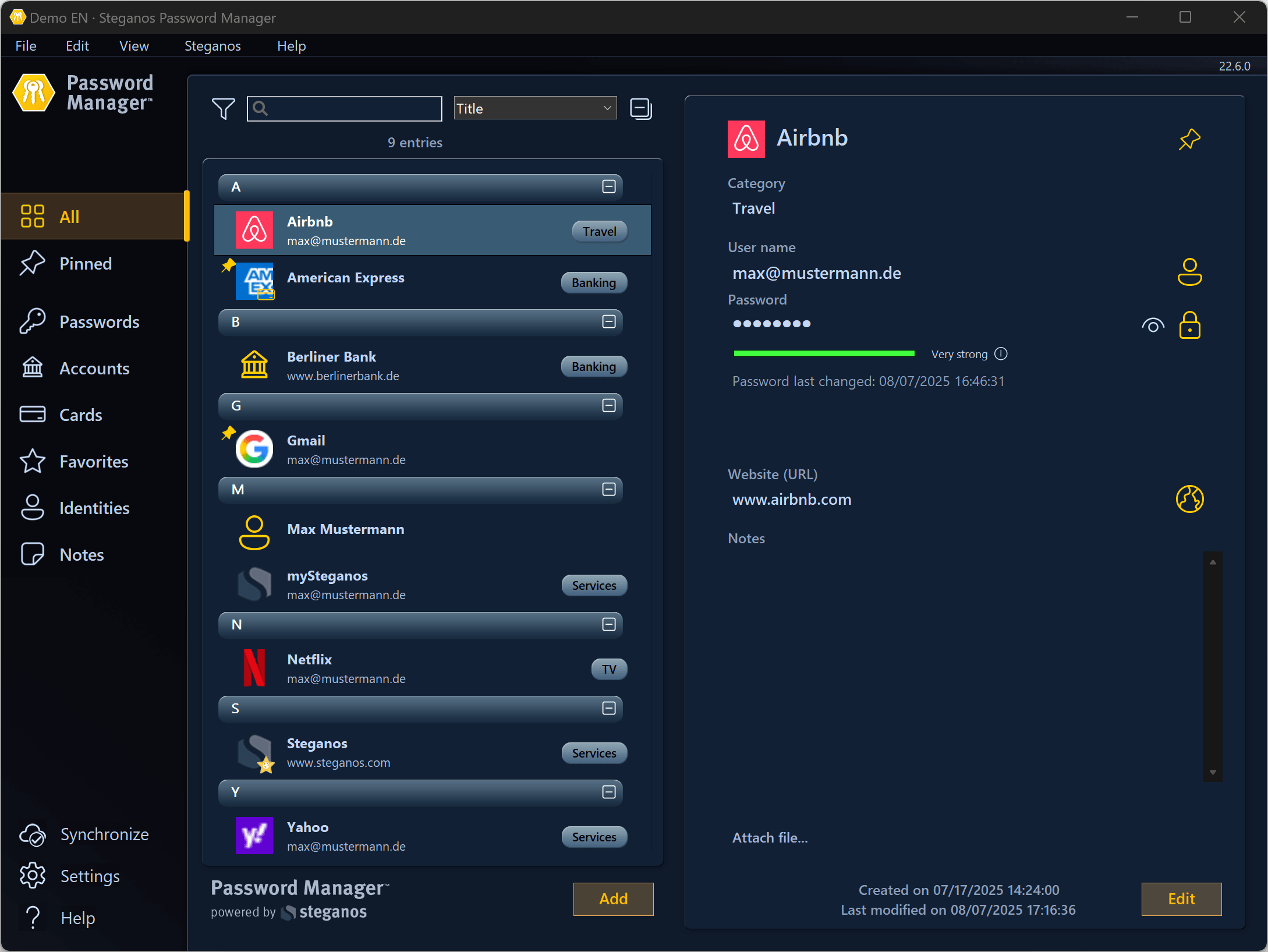Open airbnb.com via the globe icon

coord(1190,499)
